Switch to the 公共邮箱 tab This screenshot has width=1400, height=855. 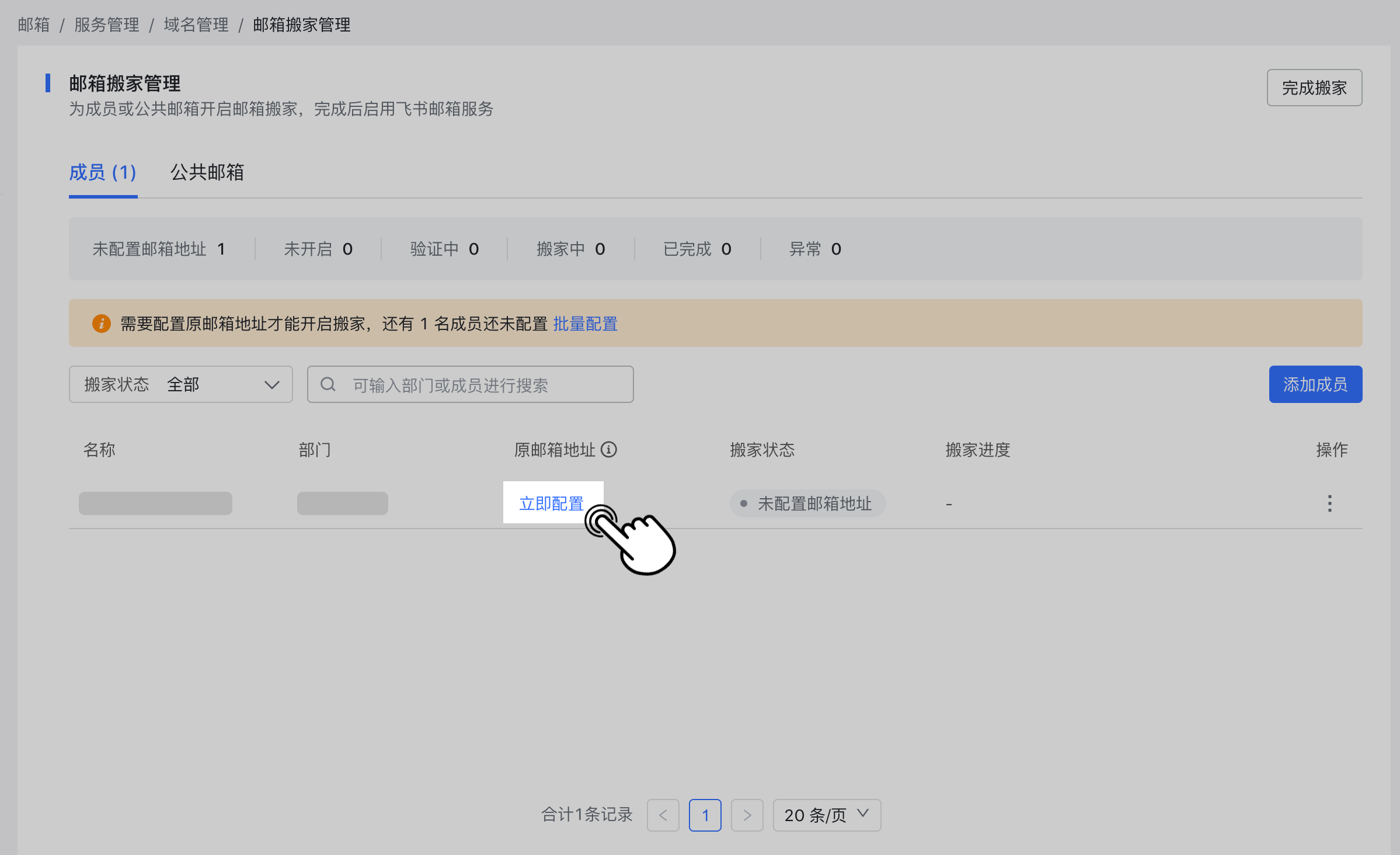207,173
